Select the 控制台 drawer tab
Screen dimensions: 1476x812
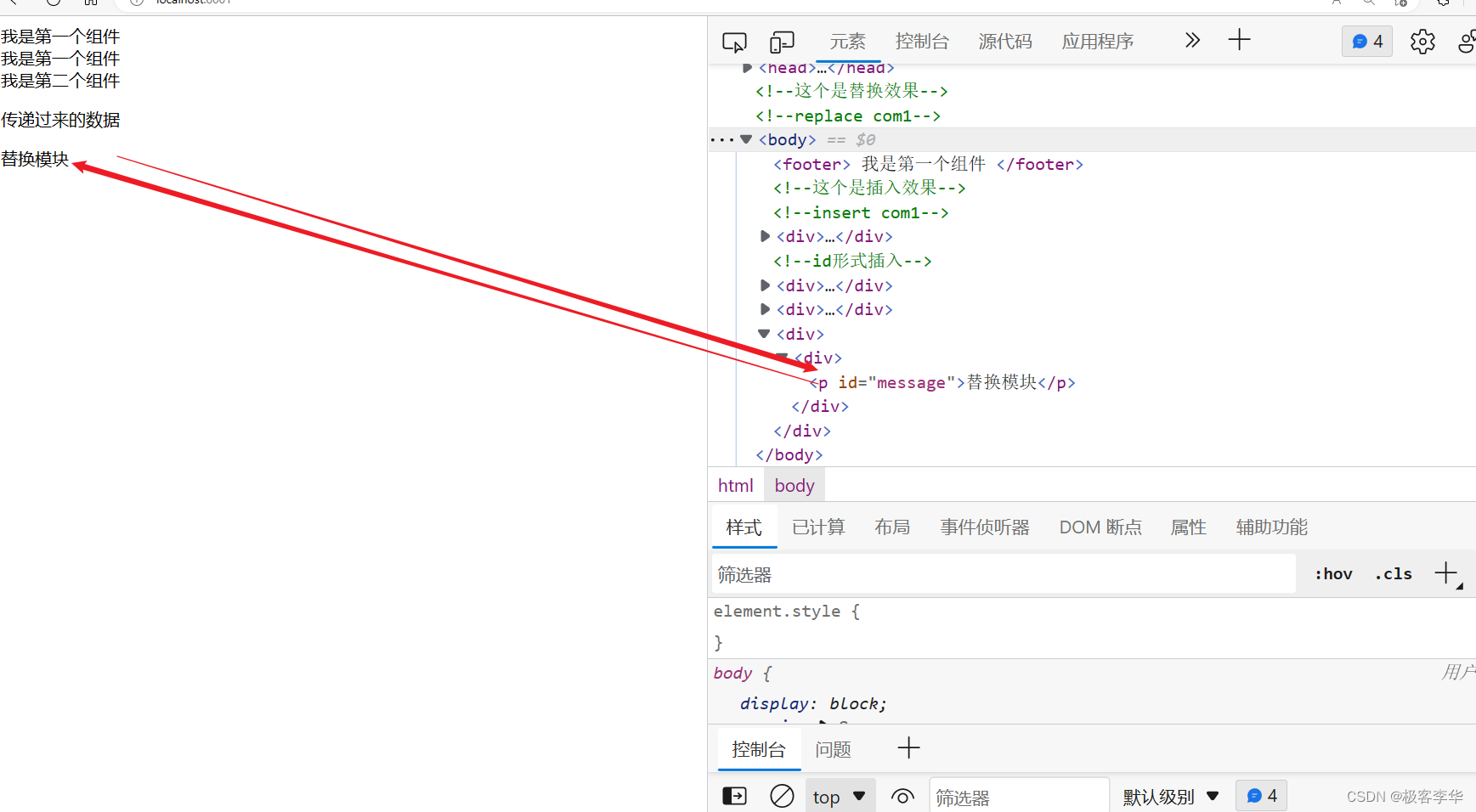(x=759, y=749)
